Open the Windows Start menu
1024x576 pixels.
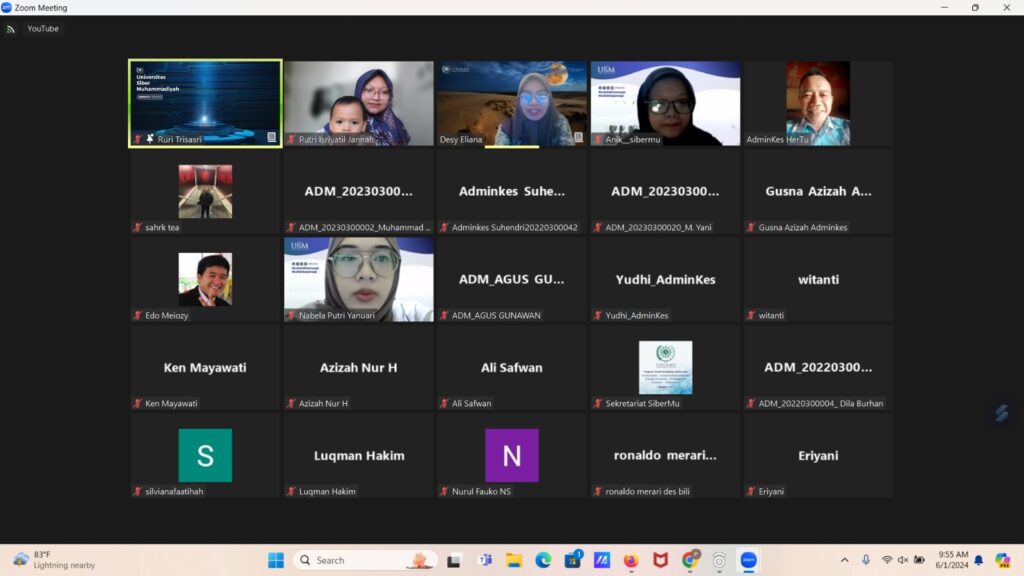(x=276, y=560)
